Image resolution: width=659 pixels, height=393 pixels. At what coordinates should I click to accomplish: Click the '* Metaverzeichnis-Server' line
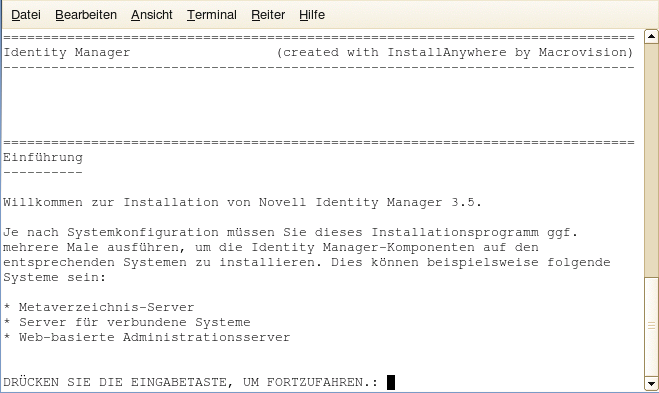coord(99,307)
